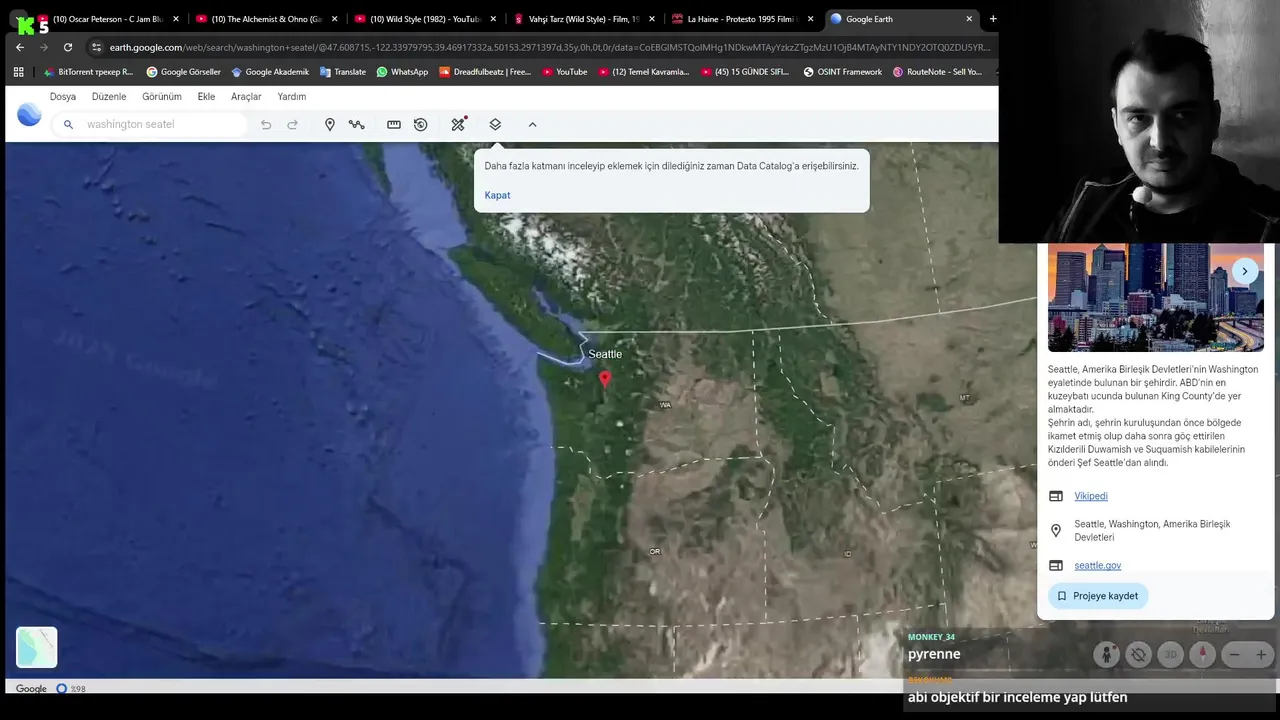
Task: Open historical imagery clock tool
Action: (x=421, y=124)
